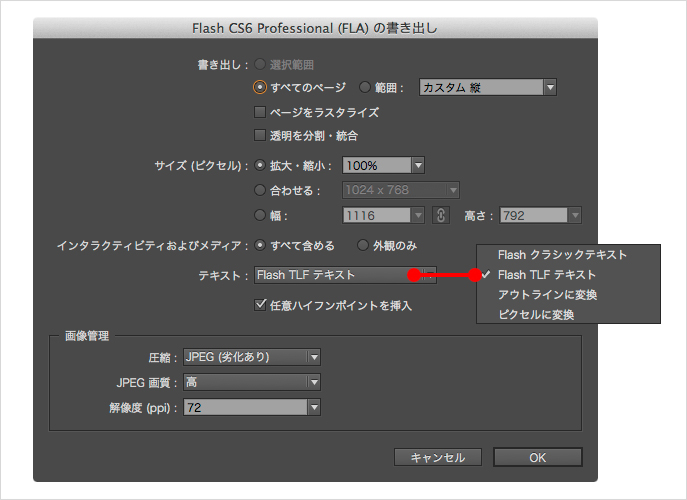Viewport: 687px width, 500px height.
Task: Open the JPEG 画質 高 dropdown
Action: coord(251,382)
